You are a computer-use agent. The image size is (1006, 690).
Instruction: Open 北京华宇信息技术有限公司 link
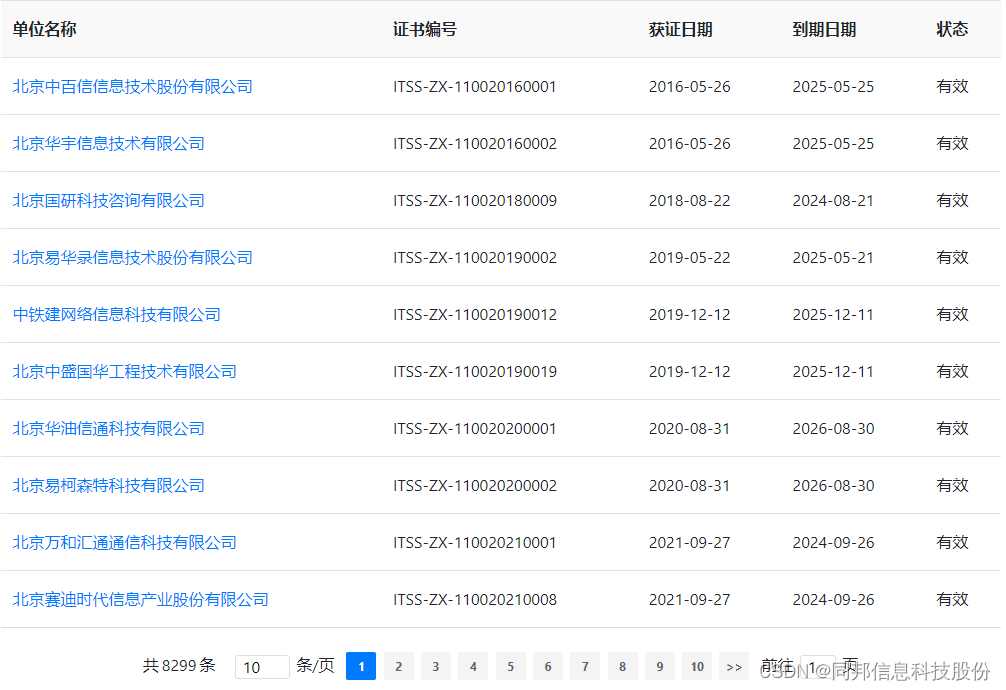click(108, 144)
